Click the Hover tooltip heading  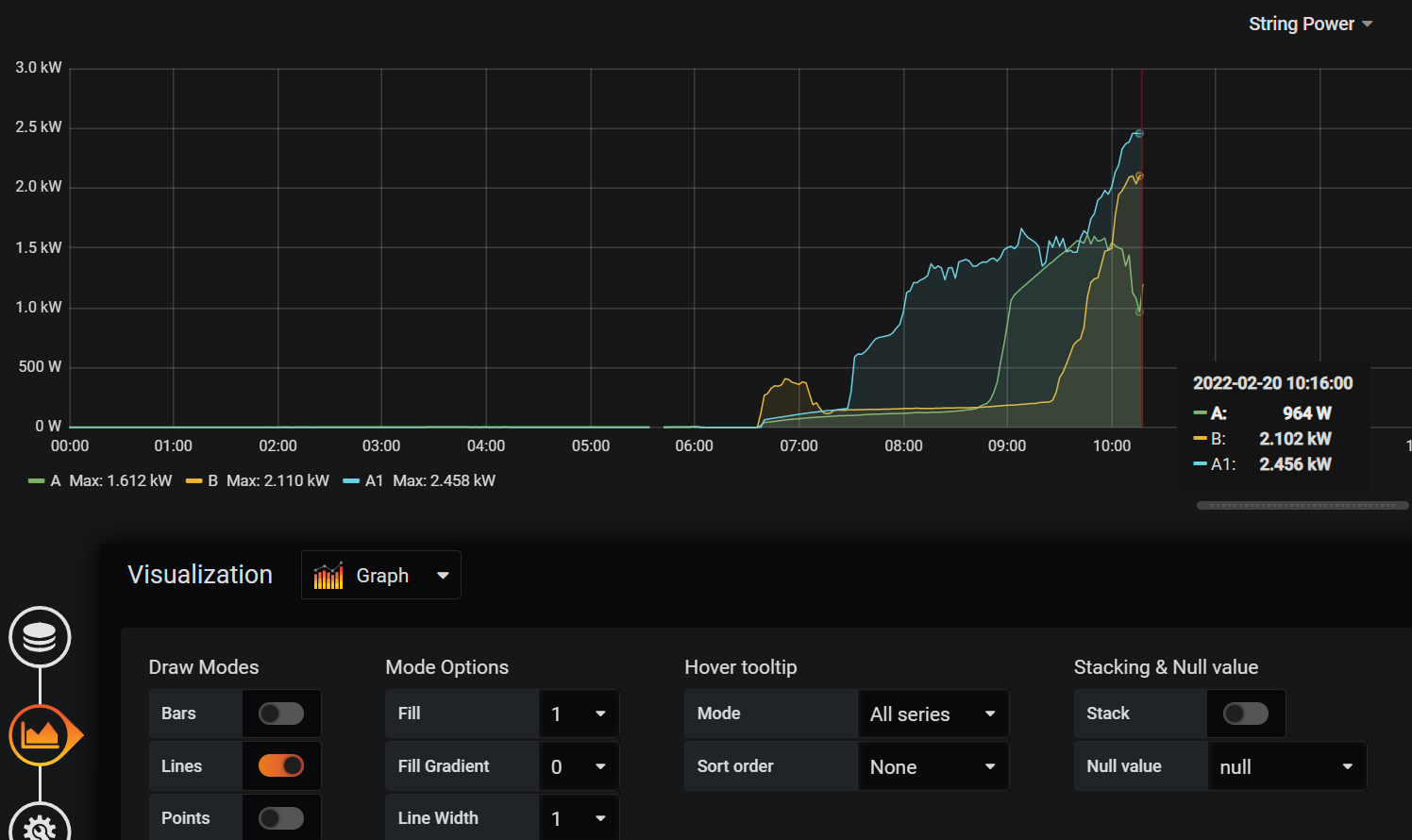click(x=741, y=667)
